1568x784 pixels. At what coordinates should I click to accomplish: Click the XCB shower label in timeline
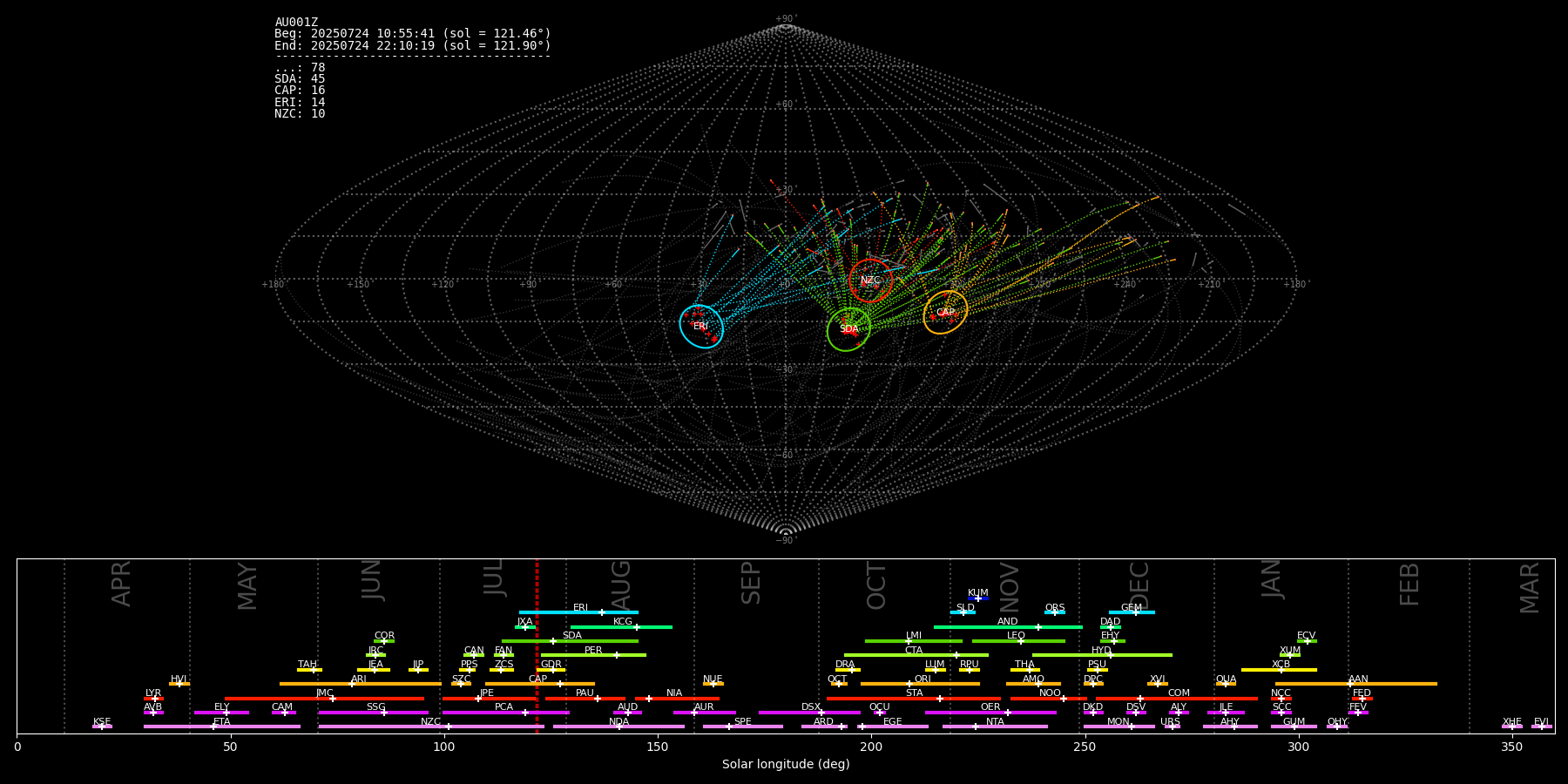tap(1281, 665)
